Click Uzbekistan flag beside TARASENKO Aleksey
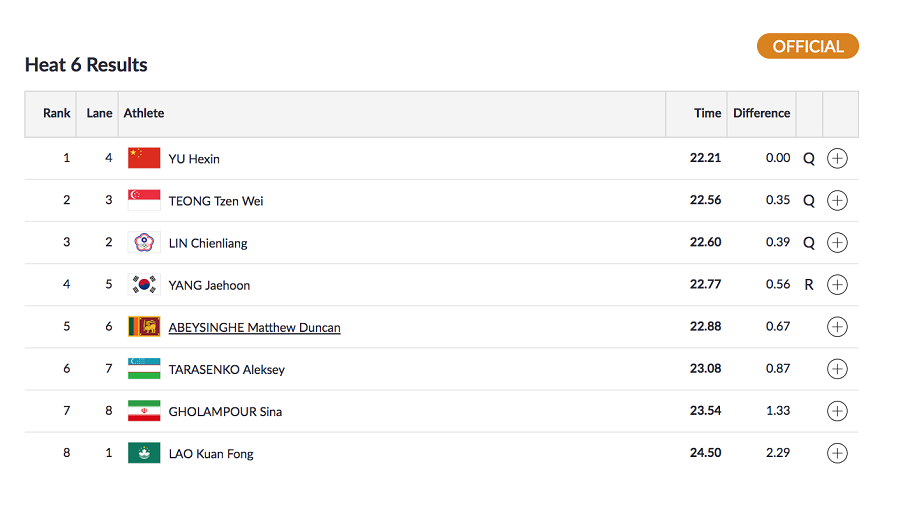900x517 pixels. [144, 369]
